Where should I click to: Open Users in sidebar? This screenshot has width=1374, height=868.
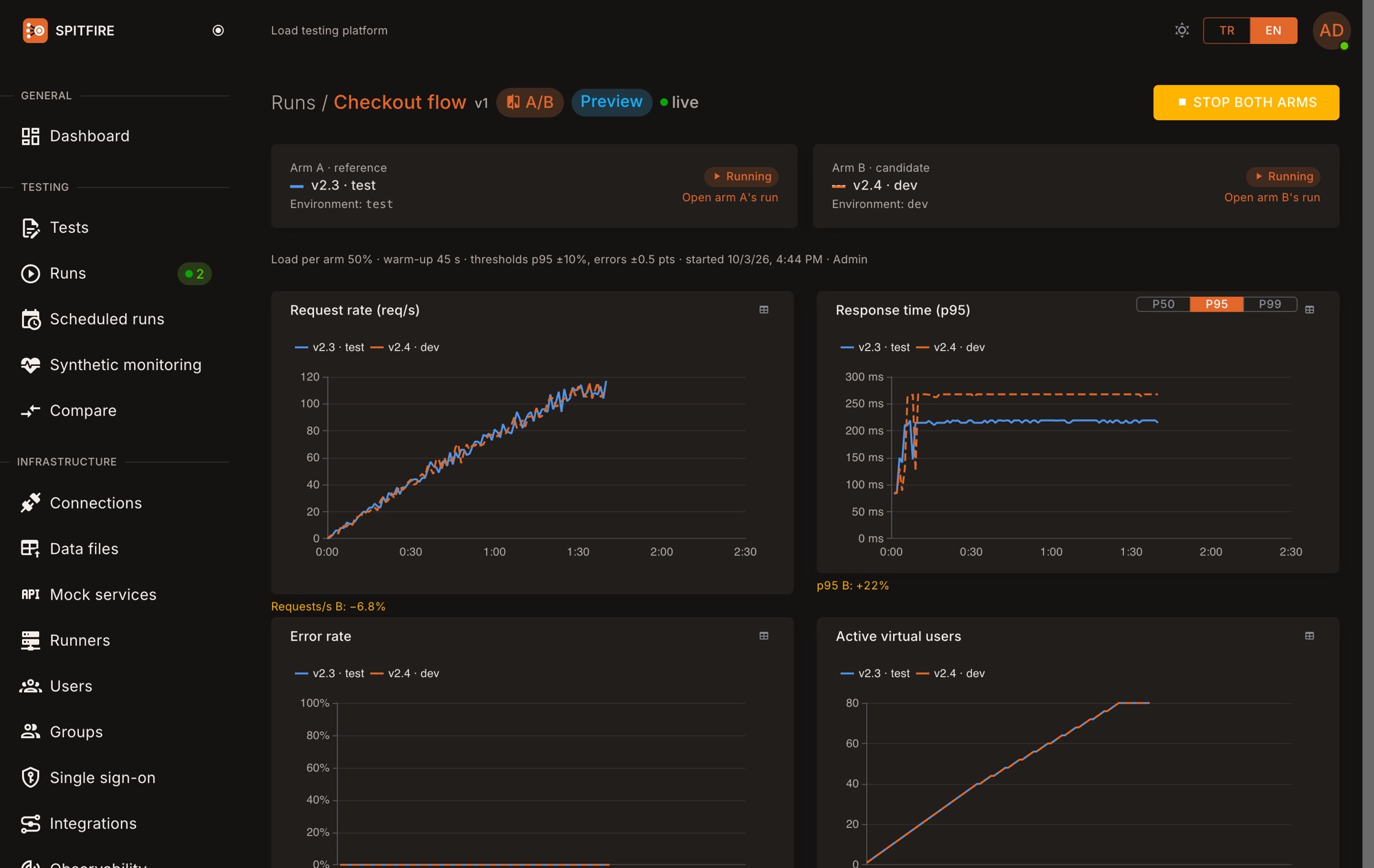(71, 686)
